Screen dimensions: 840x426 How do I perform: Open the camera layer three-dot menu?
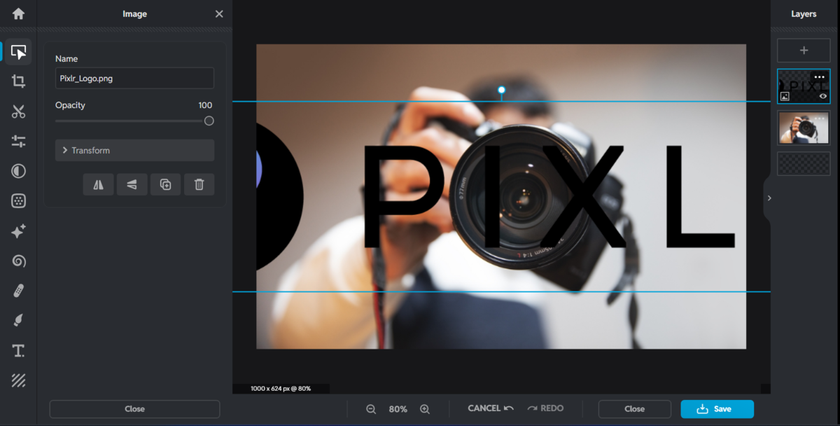click(819, 118)
